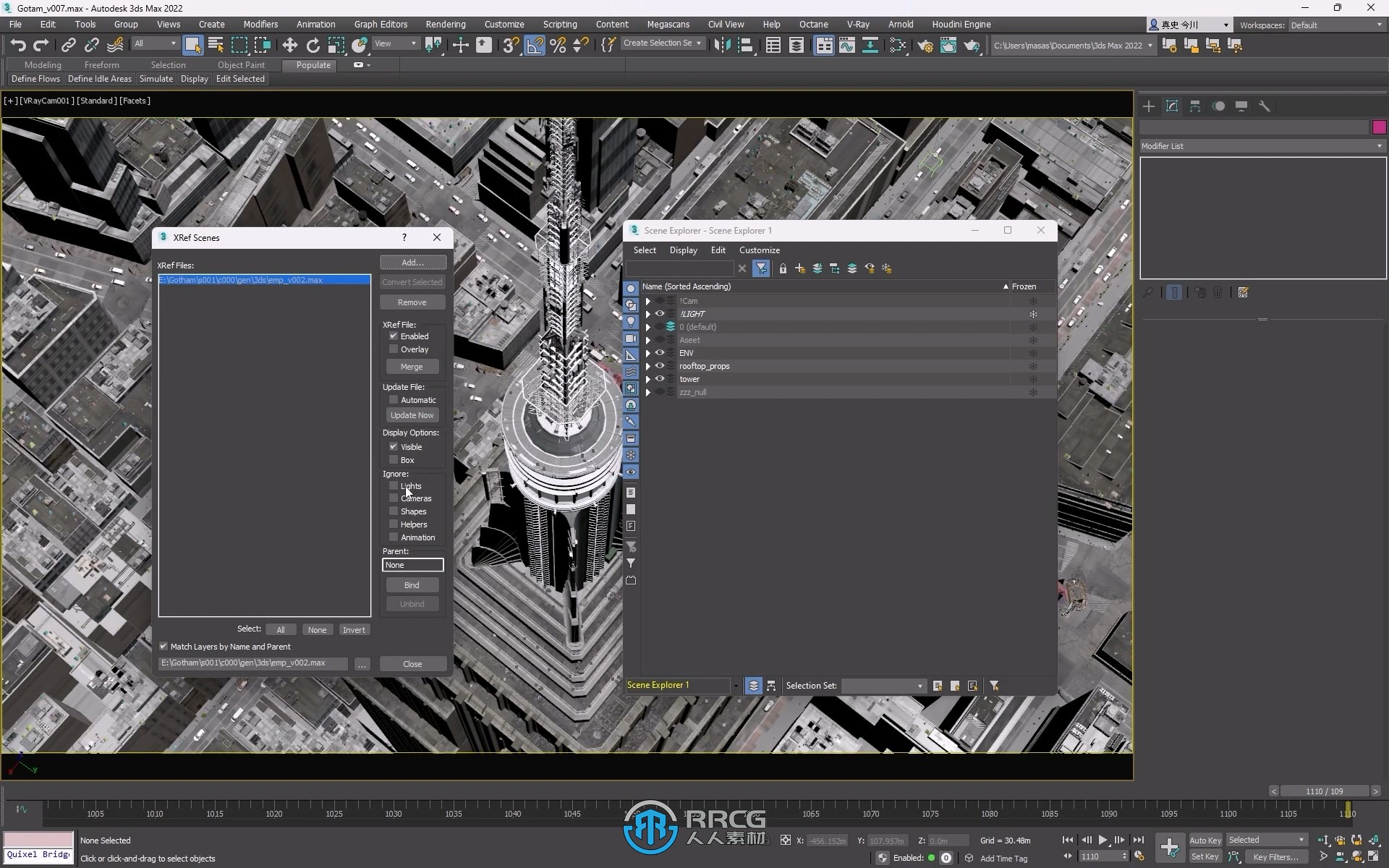Click the Parent input field showing None
The image size is (1389, 868).
tap(413, 565)
